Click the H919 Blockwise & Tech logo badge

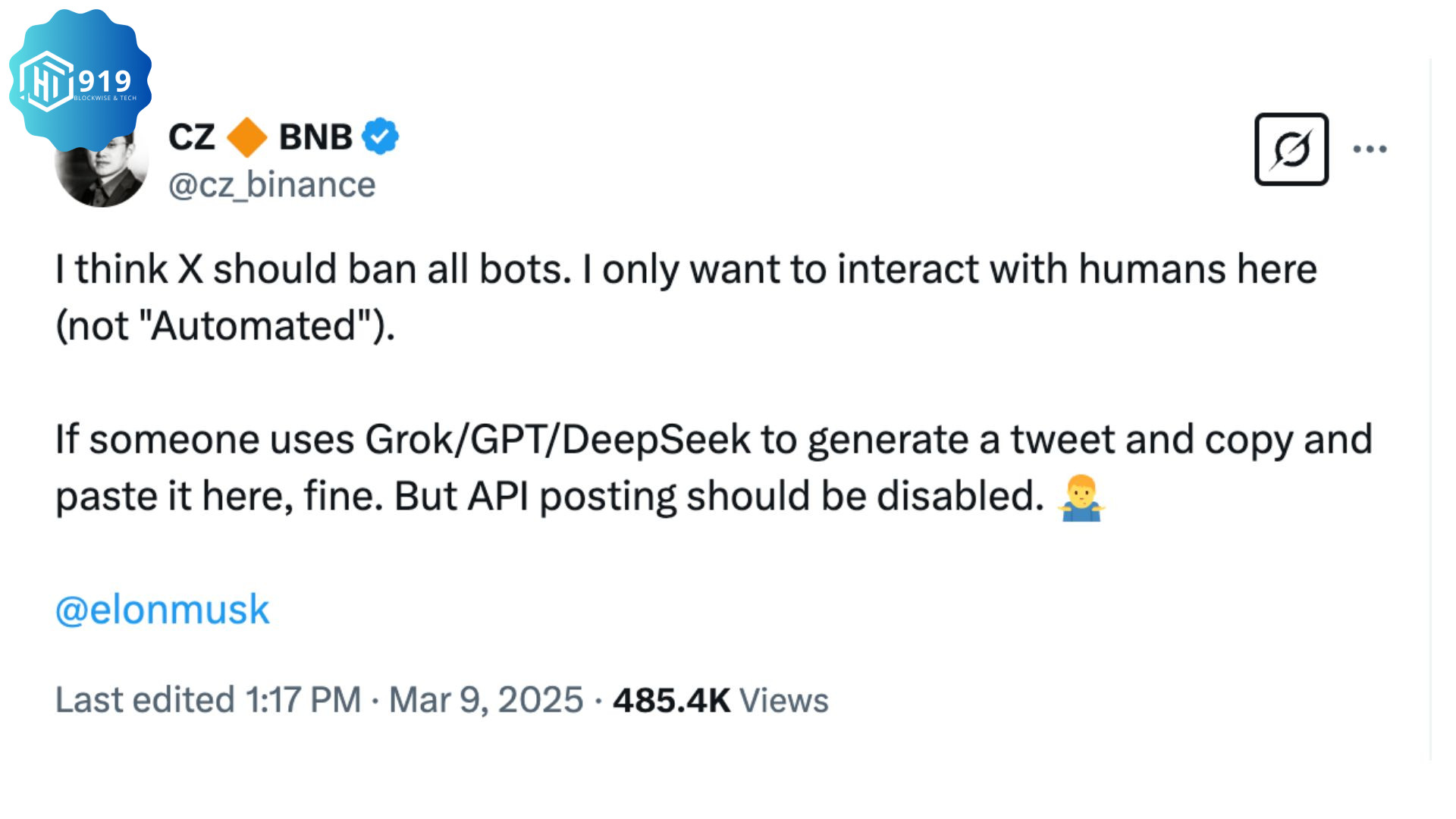point(80,80)
